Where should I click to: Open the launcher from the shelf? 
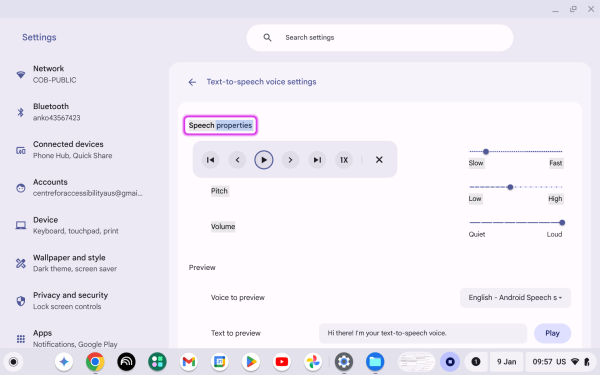pos(13,362)
